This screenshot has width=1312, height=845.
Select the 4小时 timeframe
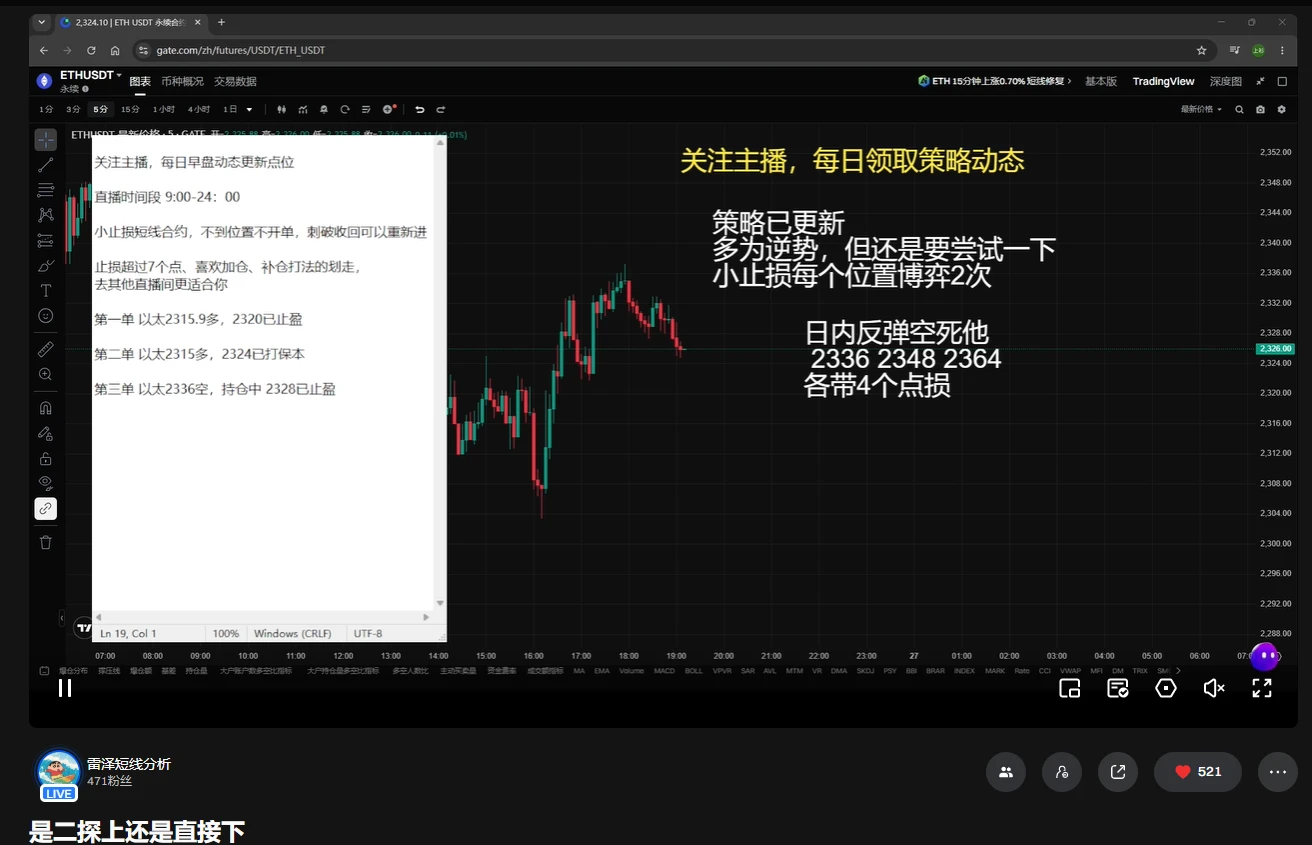tap(199, 109)
